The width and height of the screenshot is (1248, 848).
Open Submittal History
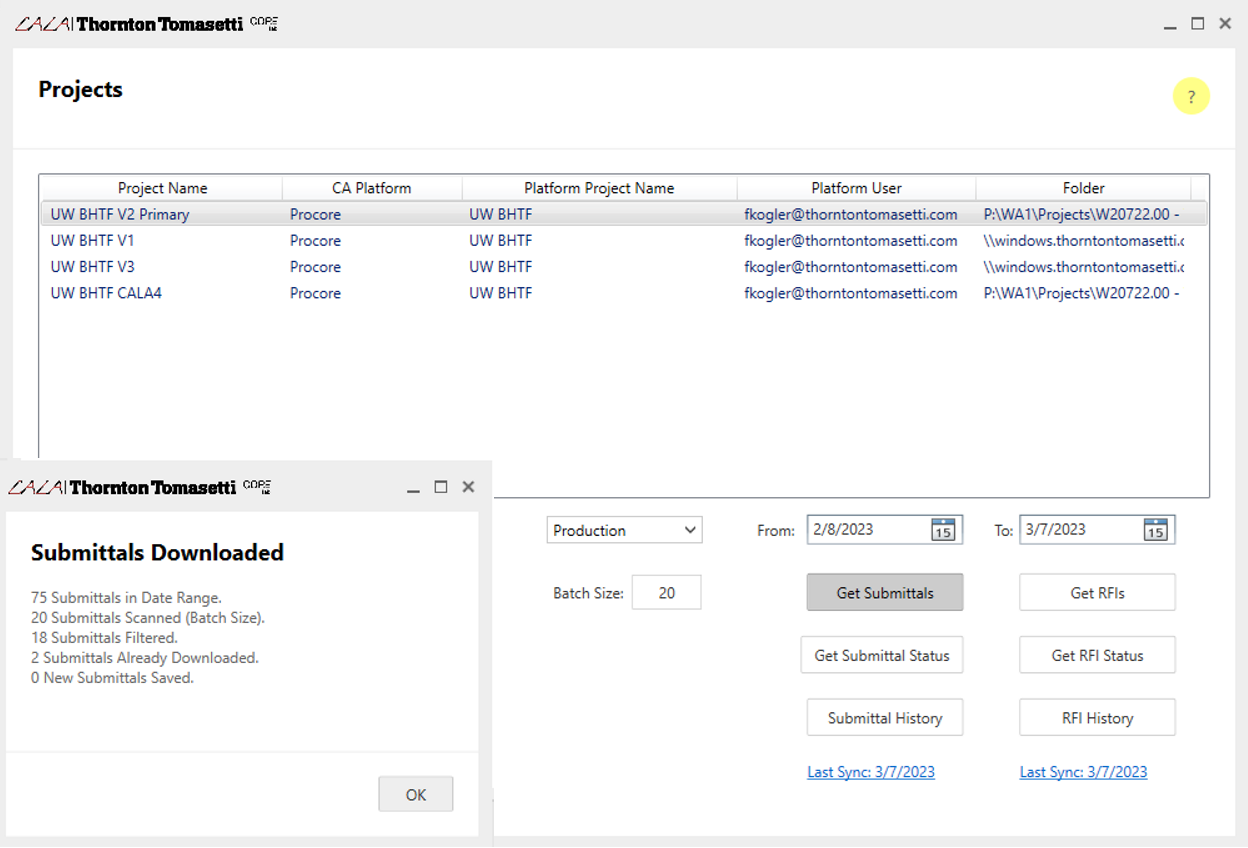[x=884, y=718]
